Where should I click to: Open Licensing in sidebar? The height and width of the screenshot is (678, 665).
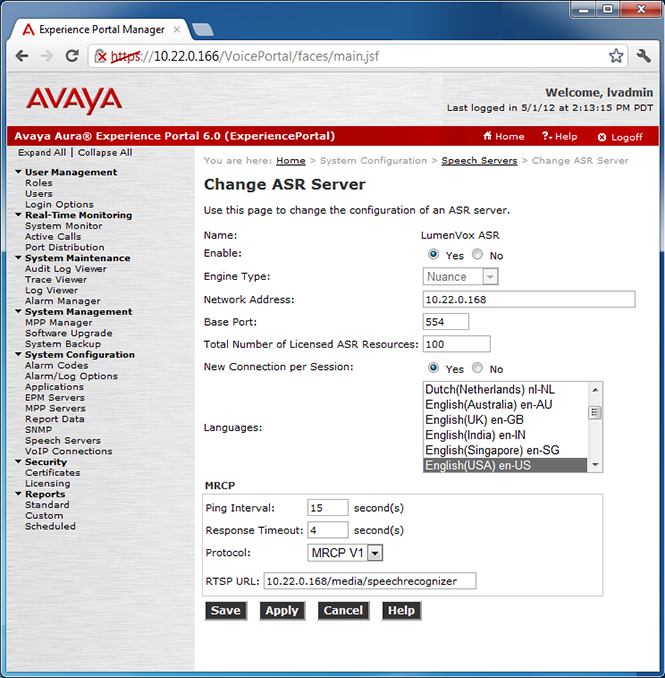(48, 483)
